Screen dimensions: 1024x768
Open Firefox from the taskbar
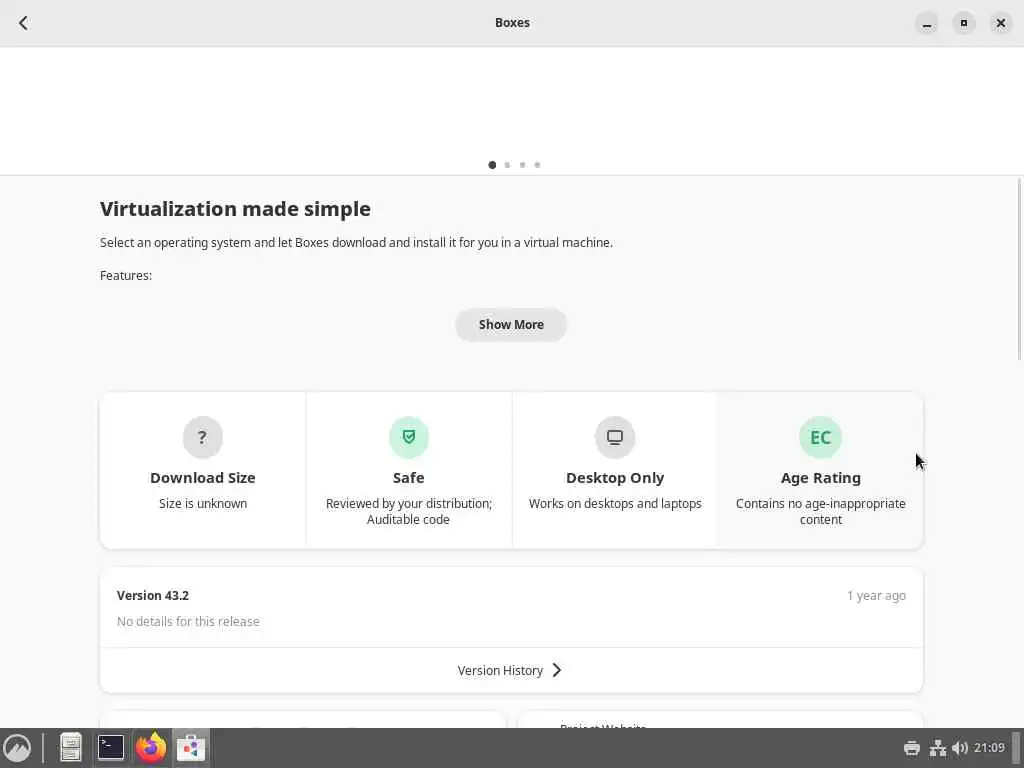tap(151, 748)
